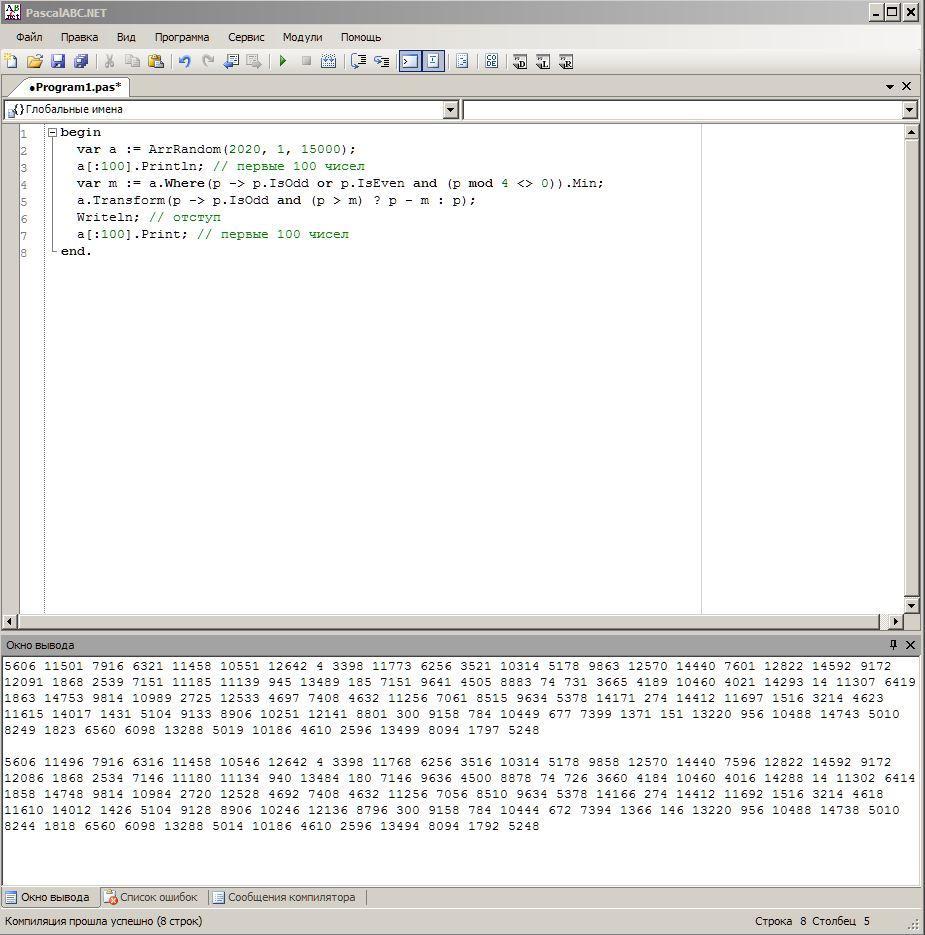Click a.Transform in code line 5

120,200
